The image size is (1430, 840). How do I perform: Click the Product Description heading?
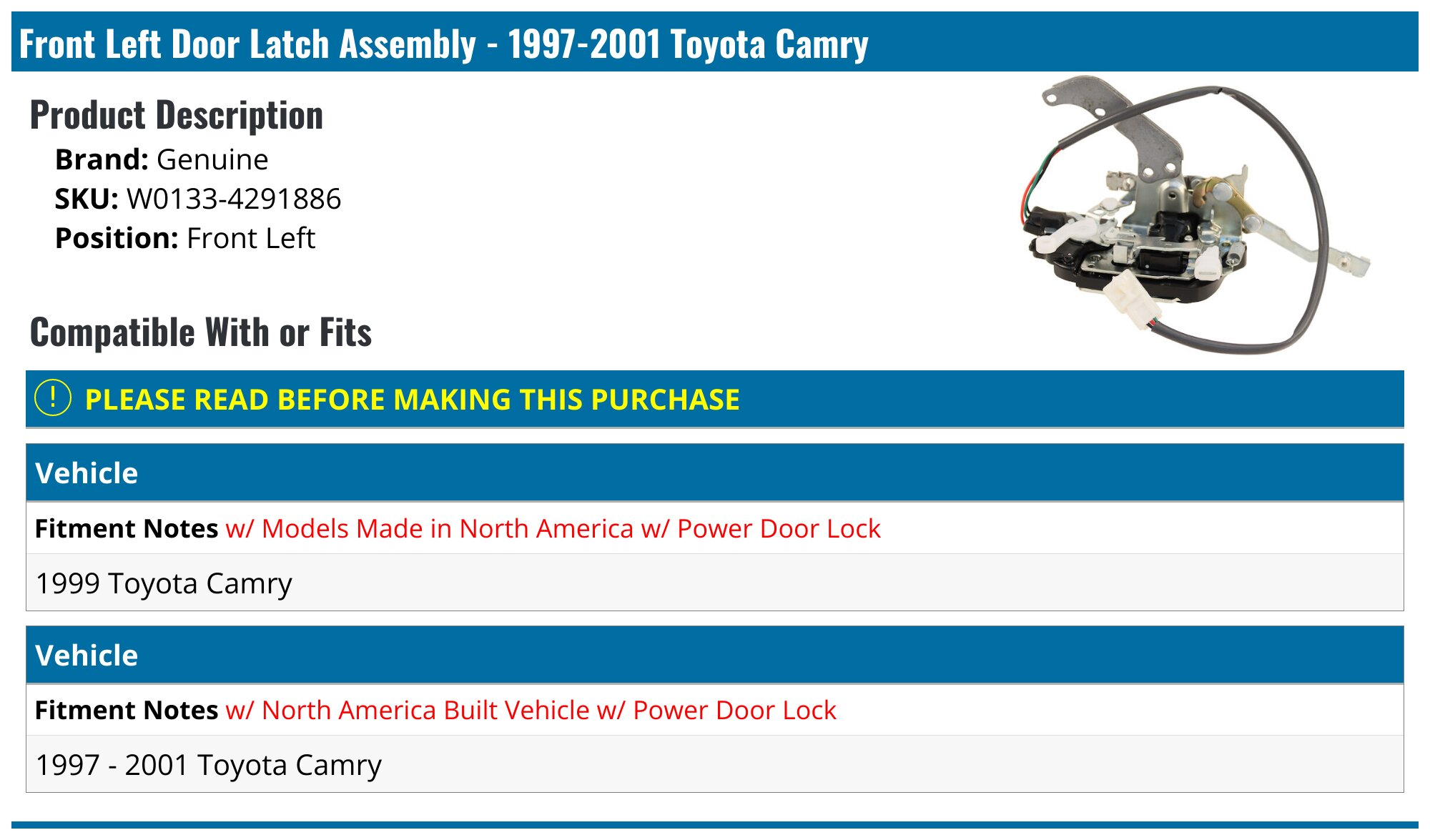coord(177,115)
